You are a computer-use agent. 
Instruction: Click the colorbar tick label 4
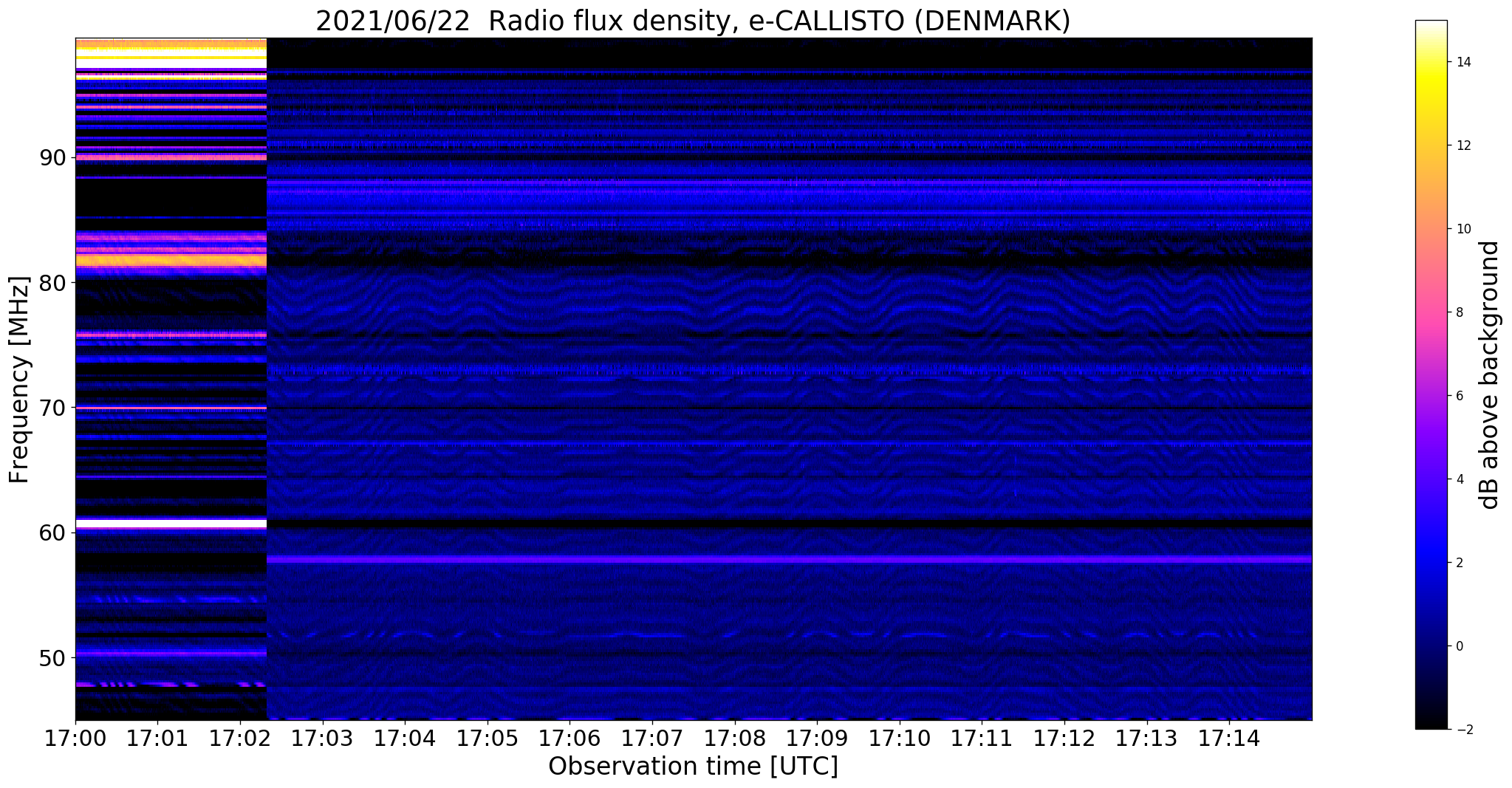(1459, 479)
